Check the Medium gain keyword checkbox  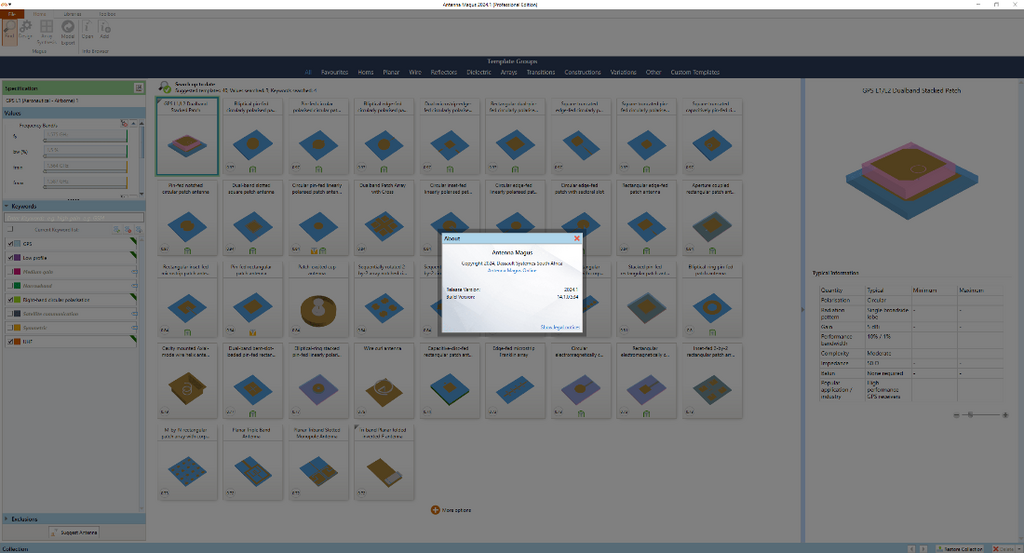click(10, 272)
